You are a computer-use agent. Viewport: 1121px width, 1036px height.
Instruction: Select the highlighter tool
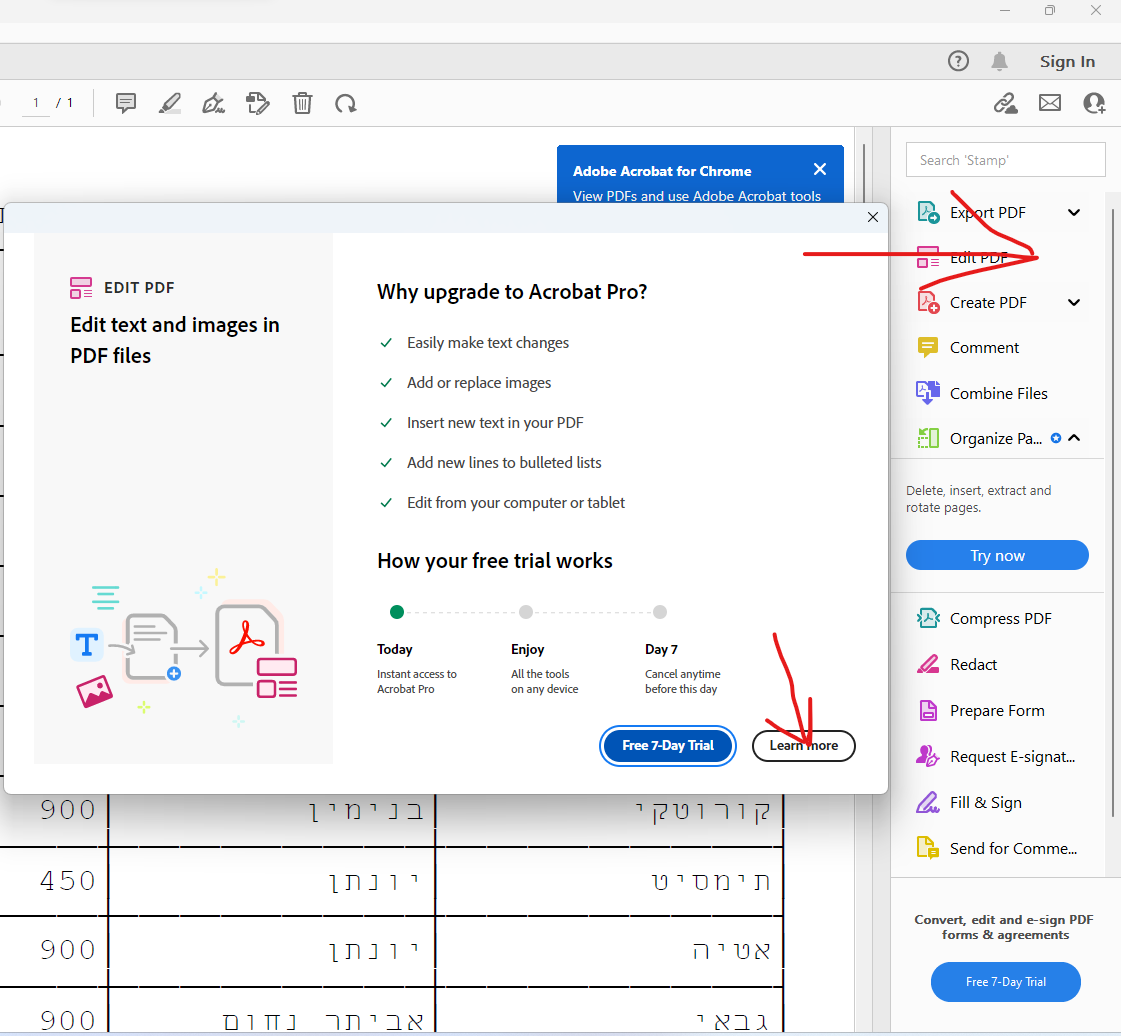169,104
